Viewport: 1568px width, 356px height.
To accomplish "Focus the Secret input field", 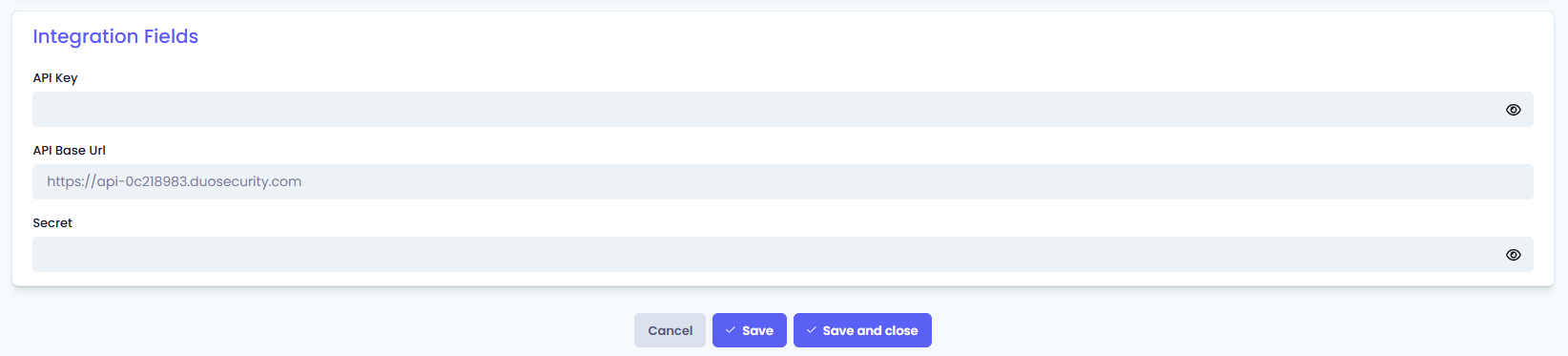I will (x=783, y=255).
